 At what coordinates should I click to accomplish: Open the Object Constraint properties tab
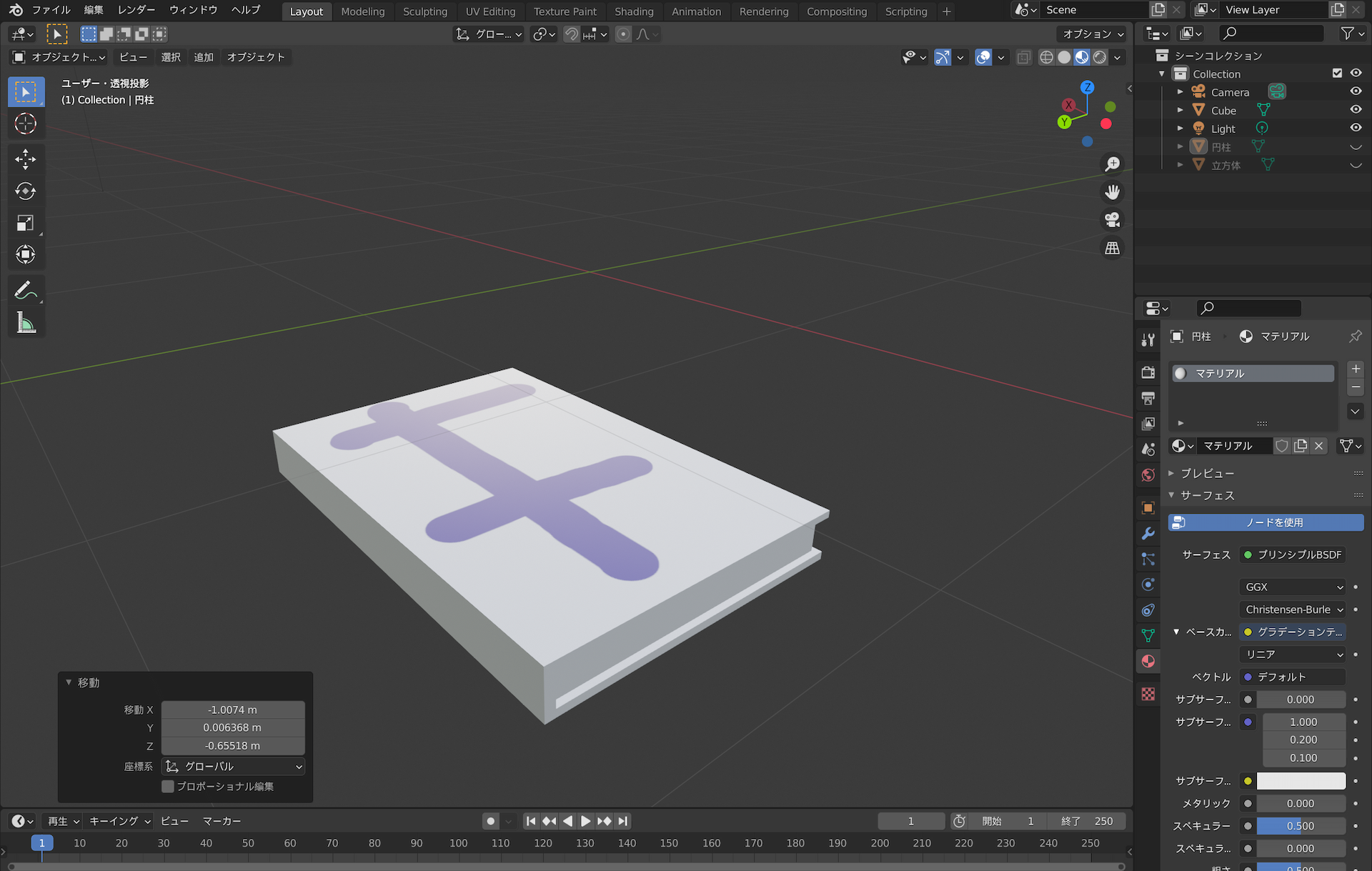[1148, 610]
